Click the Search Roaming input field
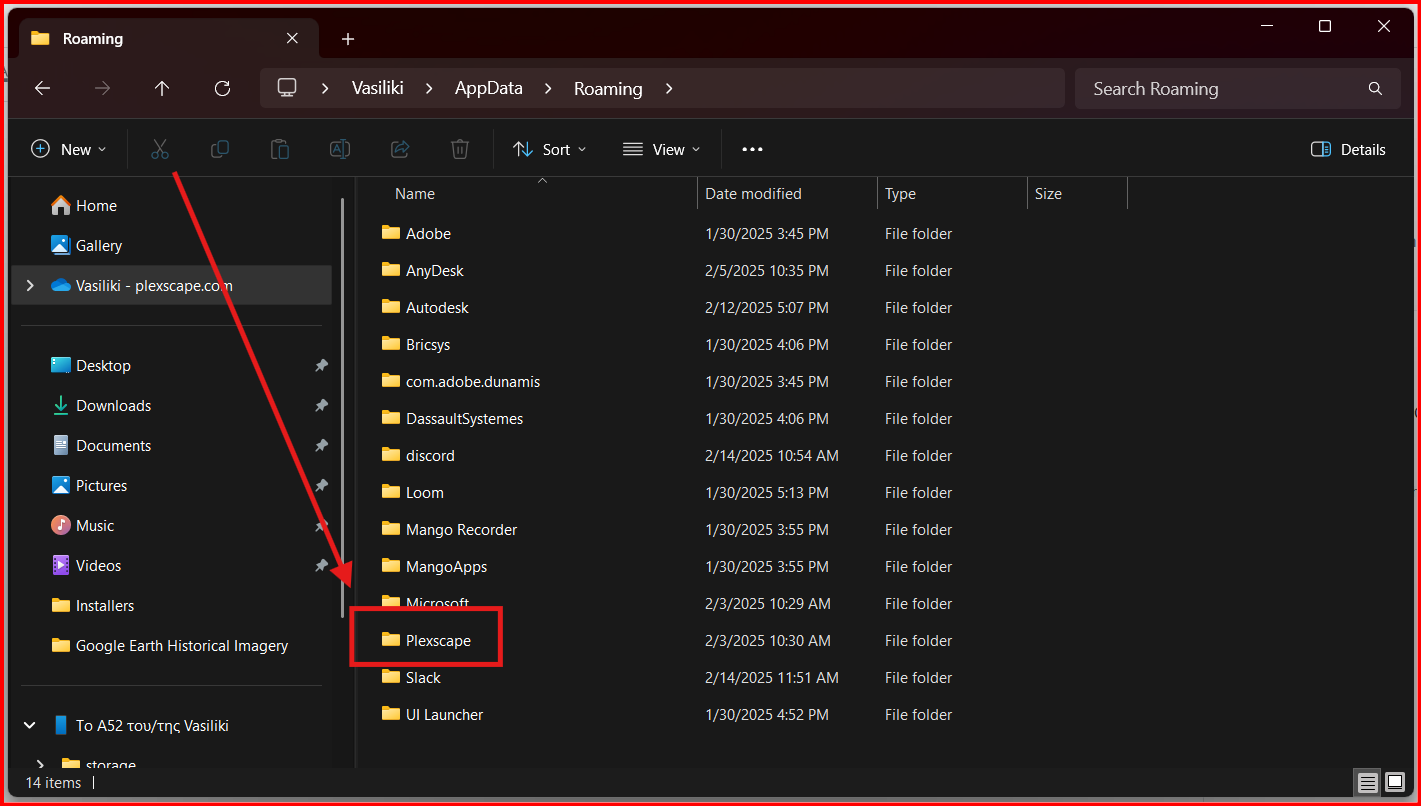Image resolution: width=1421 pixels, height=806 pixels. [x=1238, y=89]
